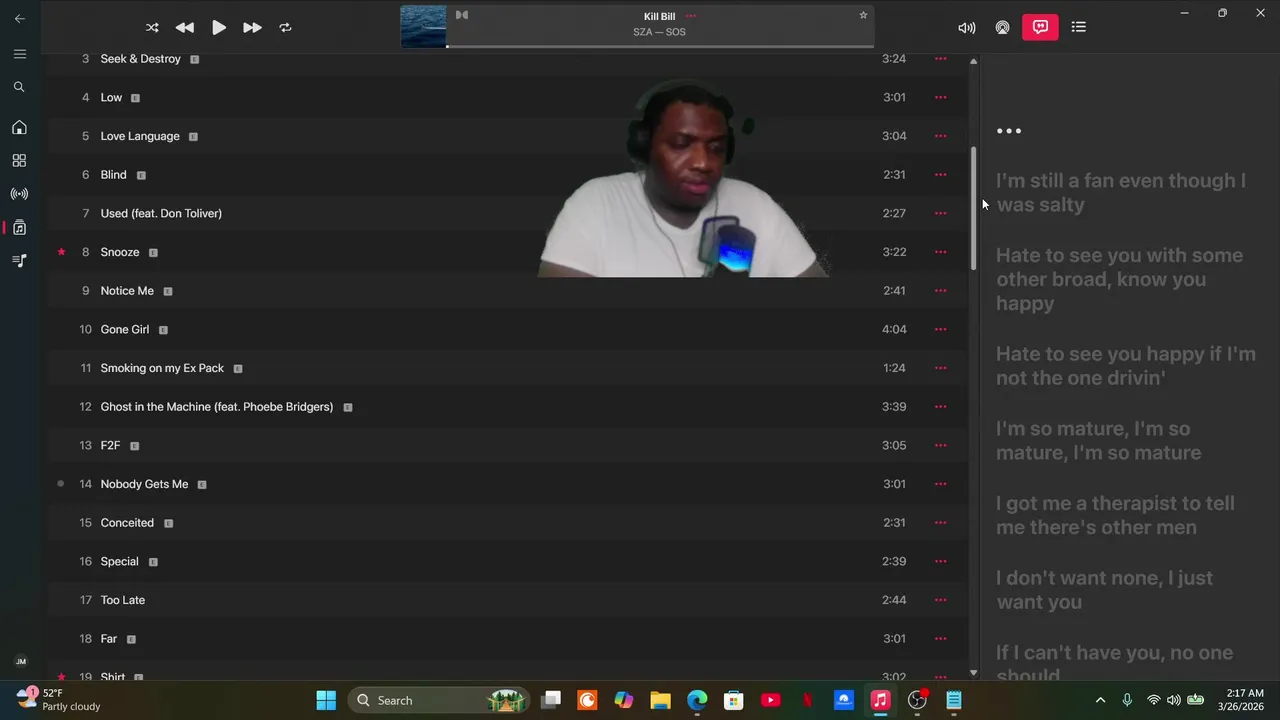The image size is (1280, 720).
Task: Open clock and date flyout
Action: [x=1239, y=700]
